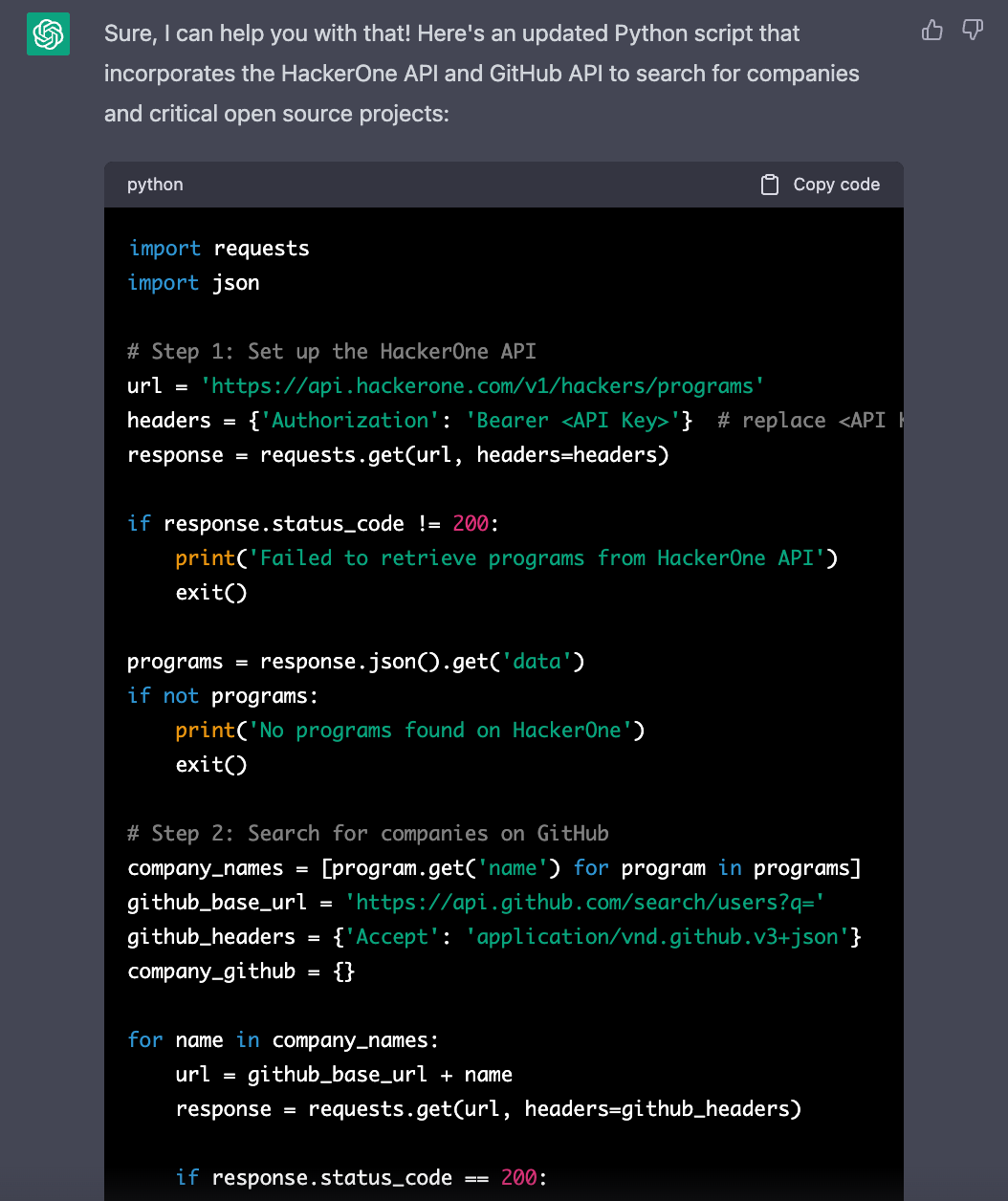Click the 'status_code == 200' line

point(362,1178)
